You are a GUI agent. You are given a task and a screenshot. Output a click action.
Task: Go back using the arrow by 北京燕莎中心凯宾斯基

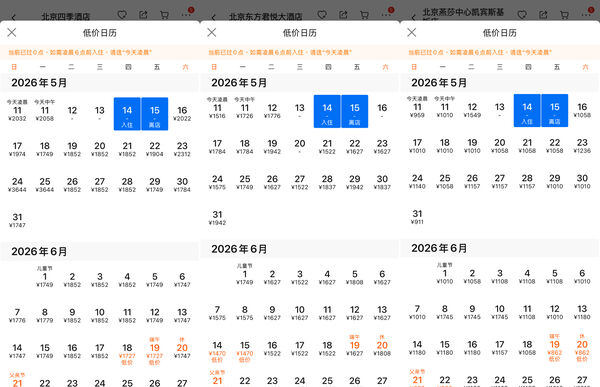pos(414,17)
